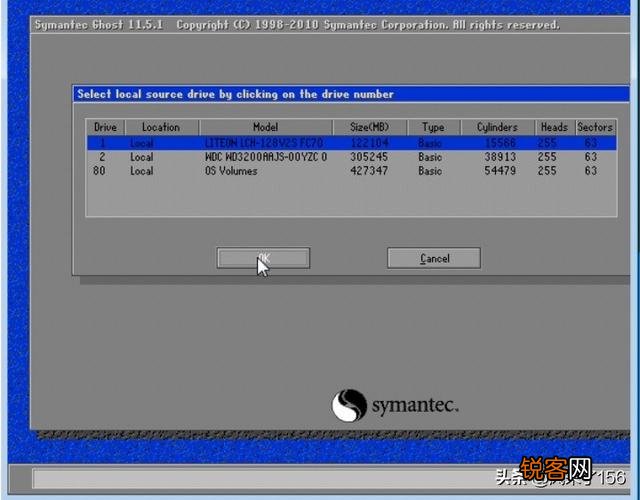Click the Cancel button
The width and height of the screenshot is (640, 500).
point(434,258)
